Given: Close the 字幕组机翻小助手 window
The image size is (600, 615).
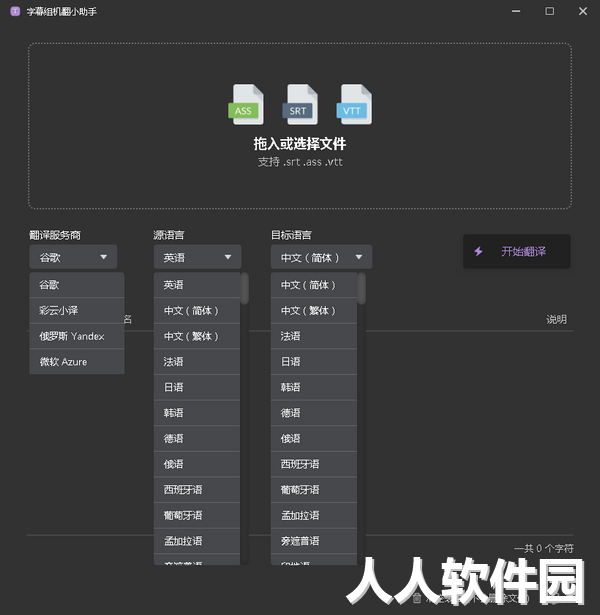Looking at the screenshot, I should point(583,11).
